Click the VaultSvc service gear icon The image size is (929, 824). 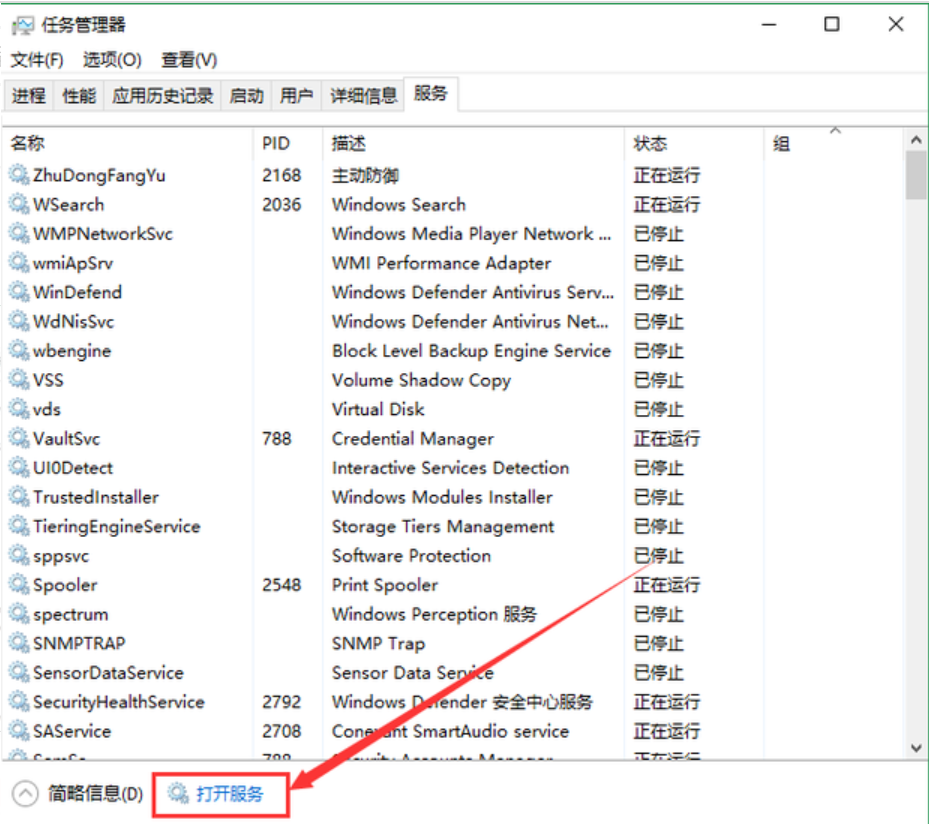click(x=19, y=439)
